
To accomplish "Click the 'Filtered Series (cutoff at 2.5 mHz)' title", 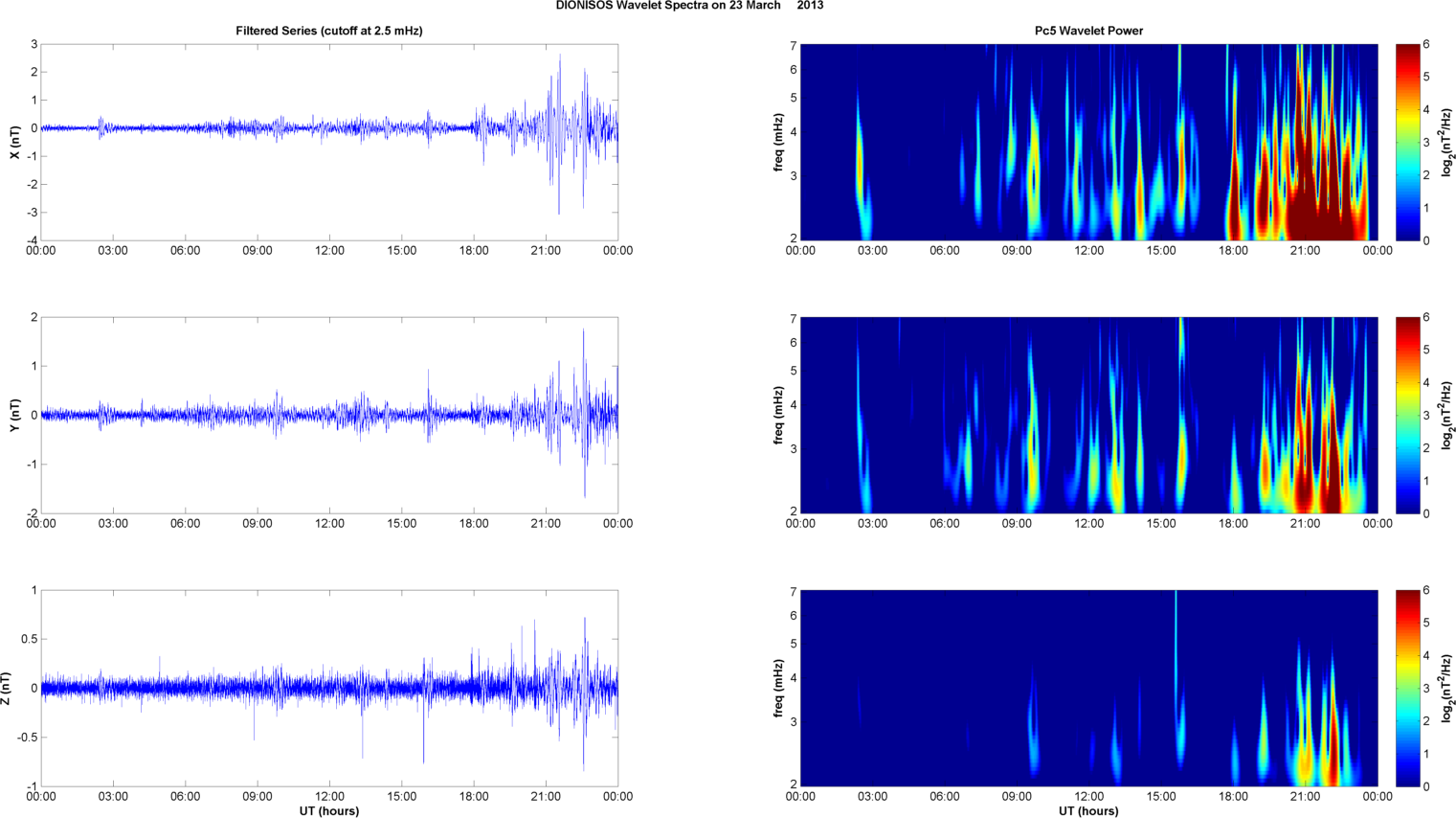I will (329, 31).
